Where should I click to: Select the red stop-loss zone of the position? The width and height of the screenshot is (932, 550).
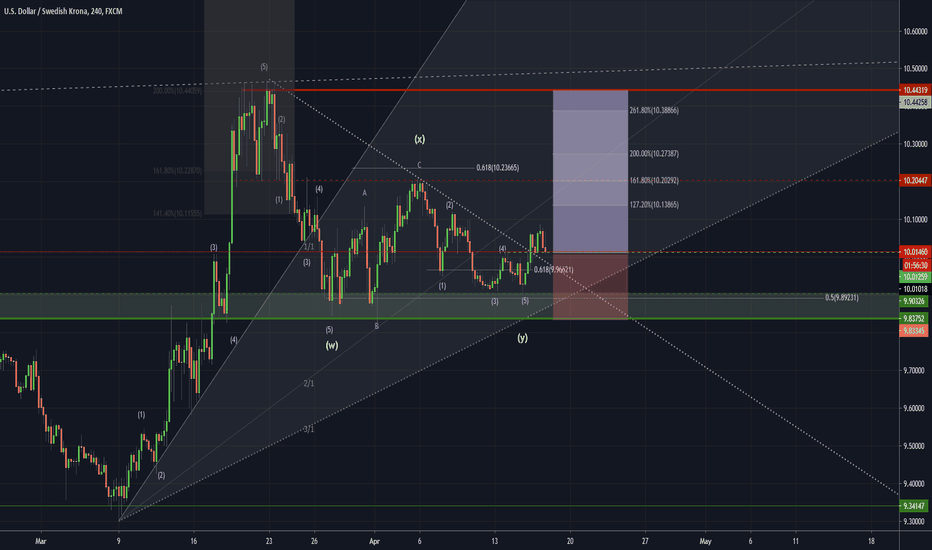pyautogui.click(x=590, y=286)
